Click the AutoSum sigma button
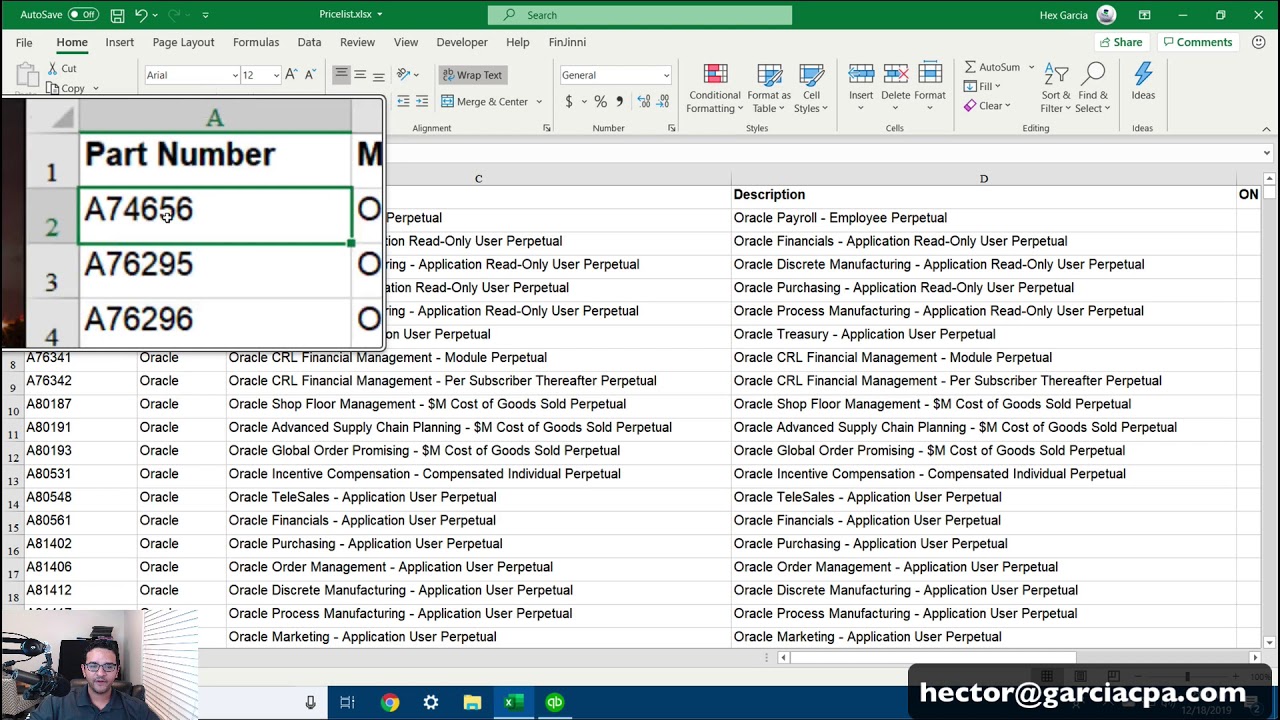The image size is (1280, 720). pos(992,67)
